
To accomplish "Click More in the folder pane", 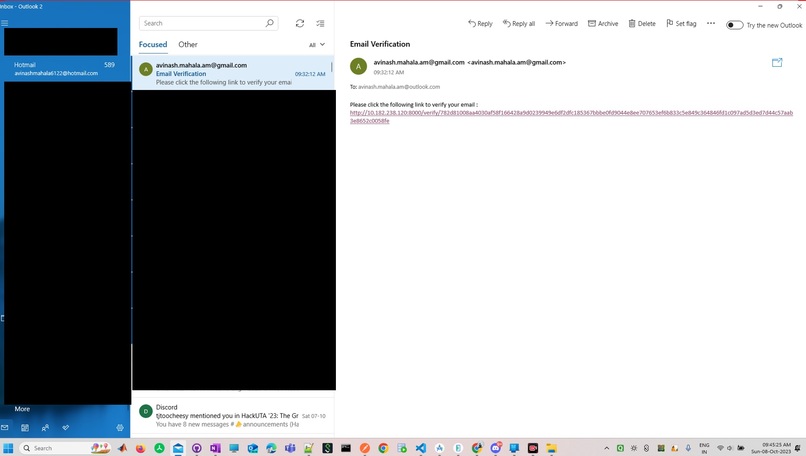I will click(x=22, y=409).
